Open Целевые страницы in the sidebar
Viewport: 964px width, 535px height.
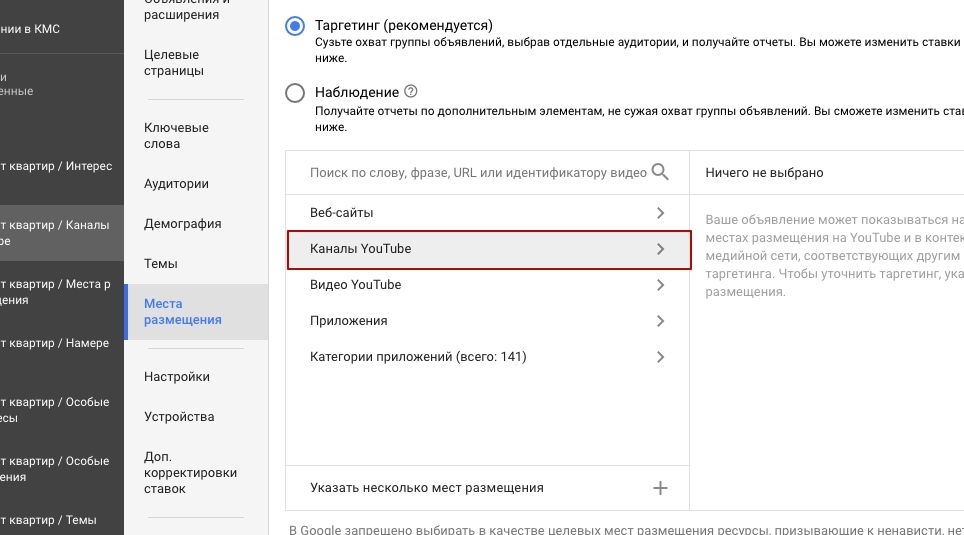click(174, 63)
